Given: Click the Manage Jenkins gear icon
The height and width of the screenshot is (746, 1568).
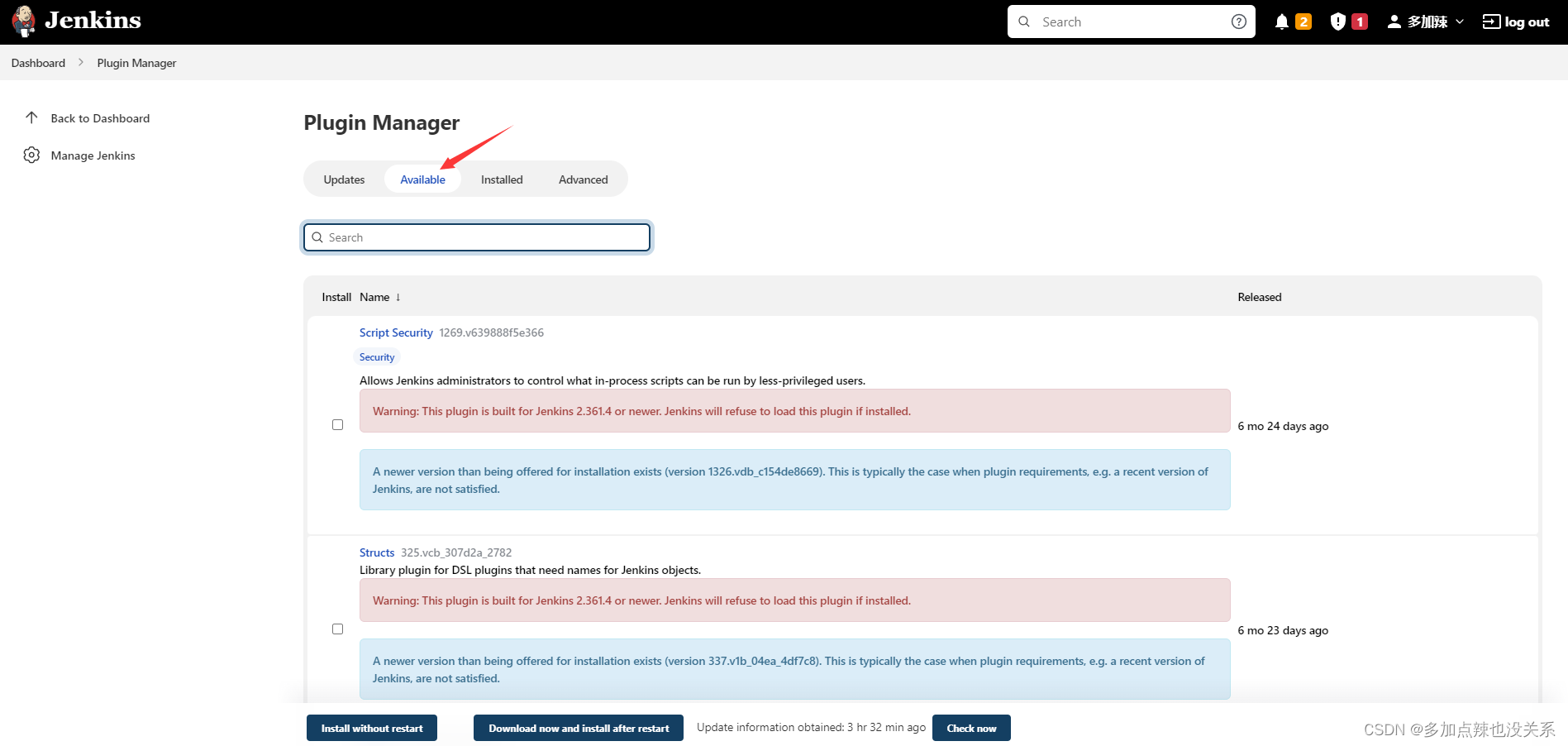Looking at the screenshot, I should tap(31, 155).
